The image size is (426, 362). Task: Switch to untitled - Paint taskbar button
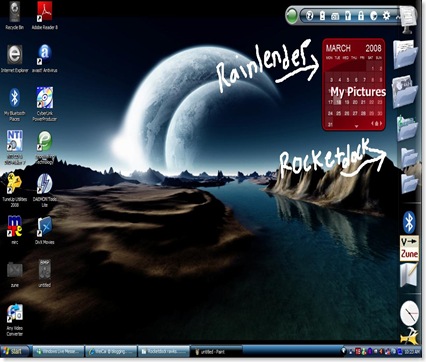pos(216,351)
